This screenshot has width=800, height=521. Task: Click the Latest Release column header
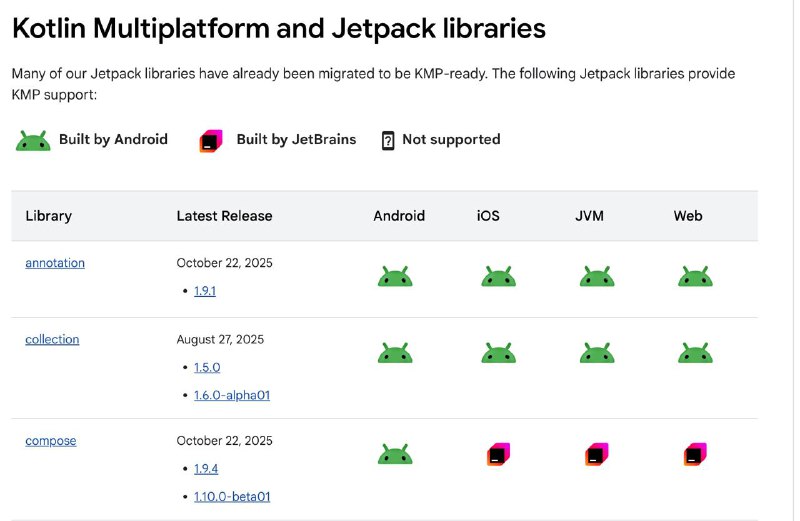(224, 216)
